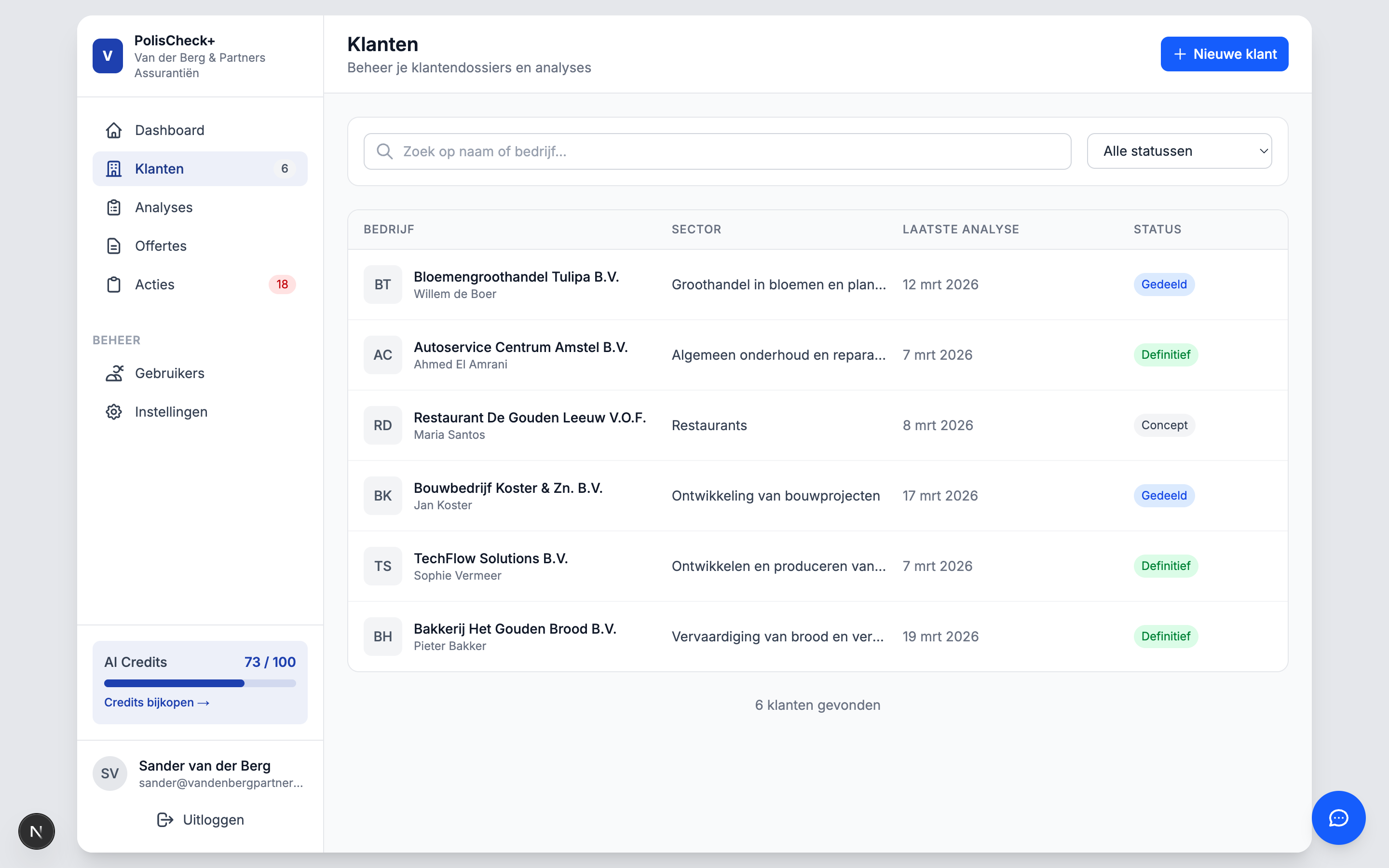Click the RD avatar for Restaurant row
This screenshot has width=1389, height=868.
click(x=383, y=425)
